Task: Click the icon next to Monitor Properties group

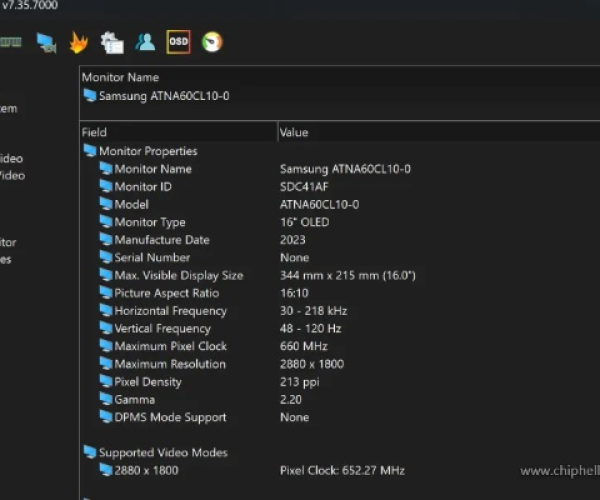Action: pos(90,151)
